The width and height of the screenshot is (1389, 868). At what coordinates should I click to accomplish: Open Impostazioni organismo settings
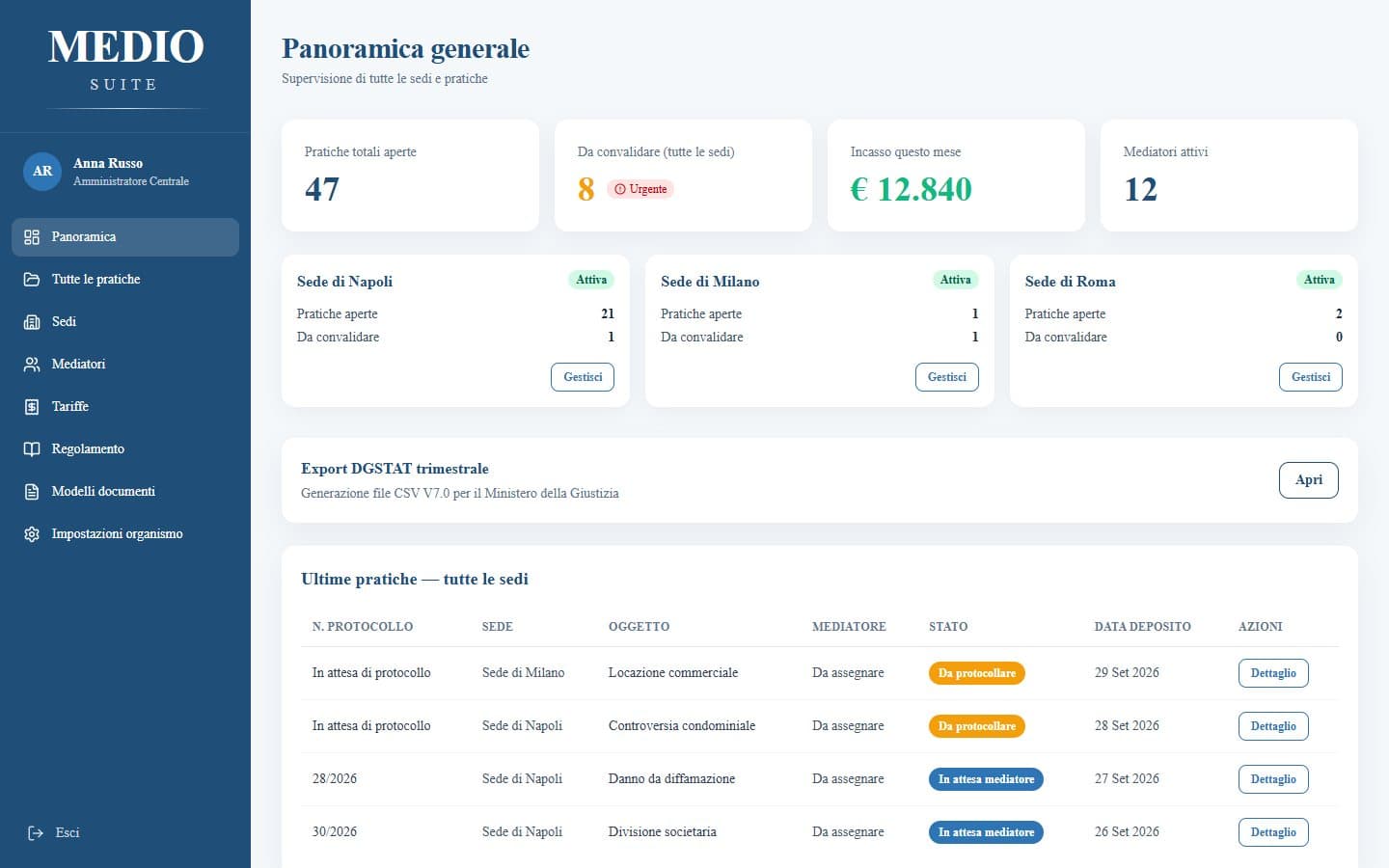coord(125,534)
